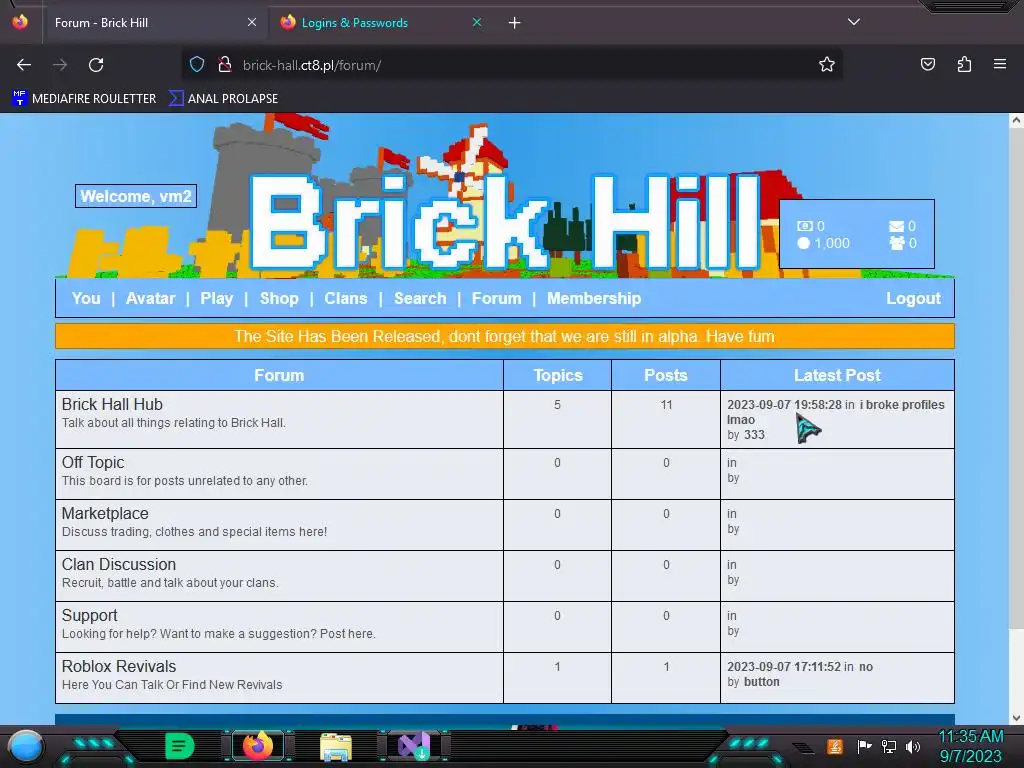Open the Roblox Revivals board

(119, 666)
